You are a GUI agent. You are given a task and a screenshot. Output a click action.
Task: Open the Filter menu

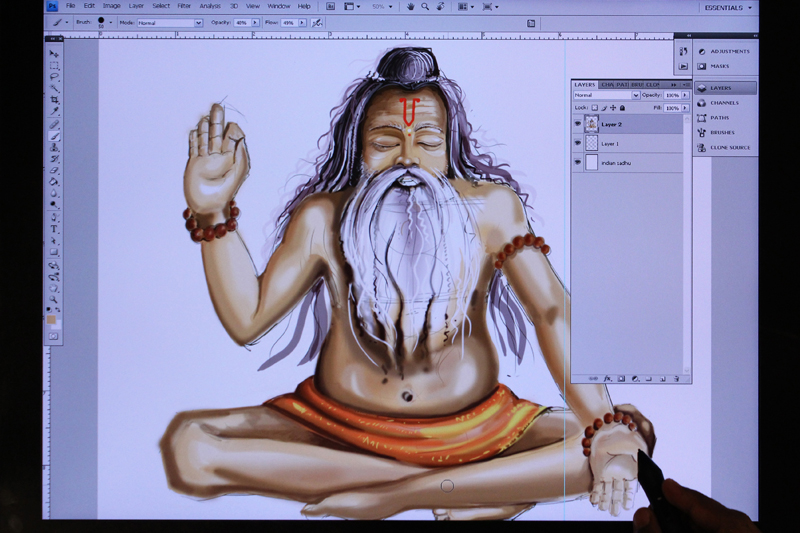point(184,6)
